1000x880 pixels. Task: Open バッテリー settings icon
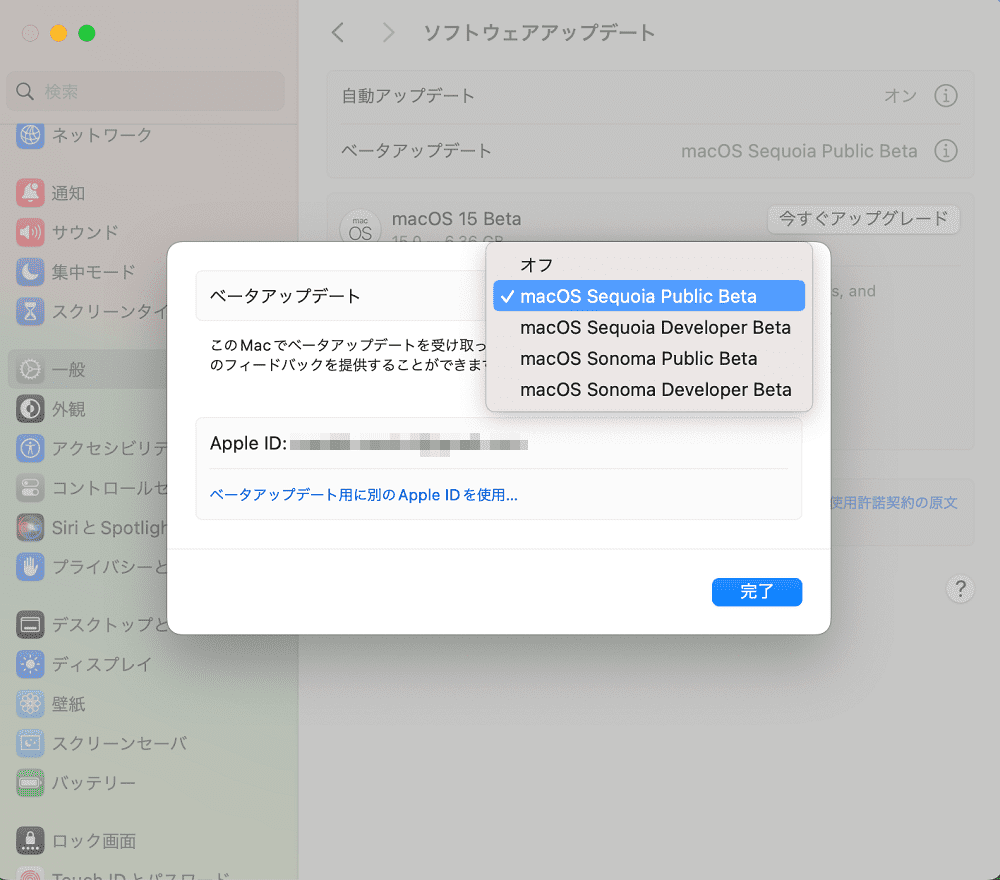pos(30,783)
